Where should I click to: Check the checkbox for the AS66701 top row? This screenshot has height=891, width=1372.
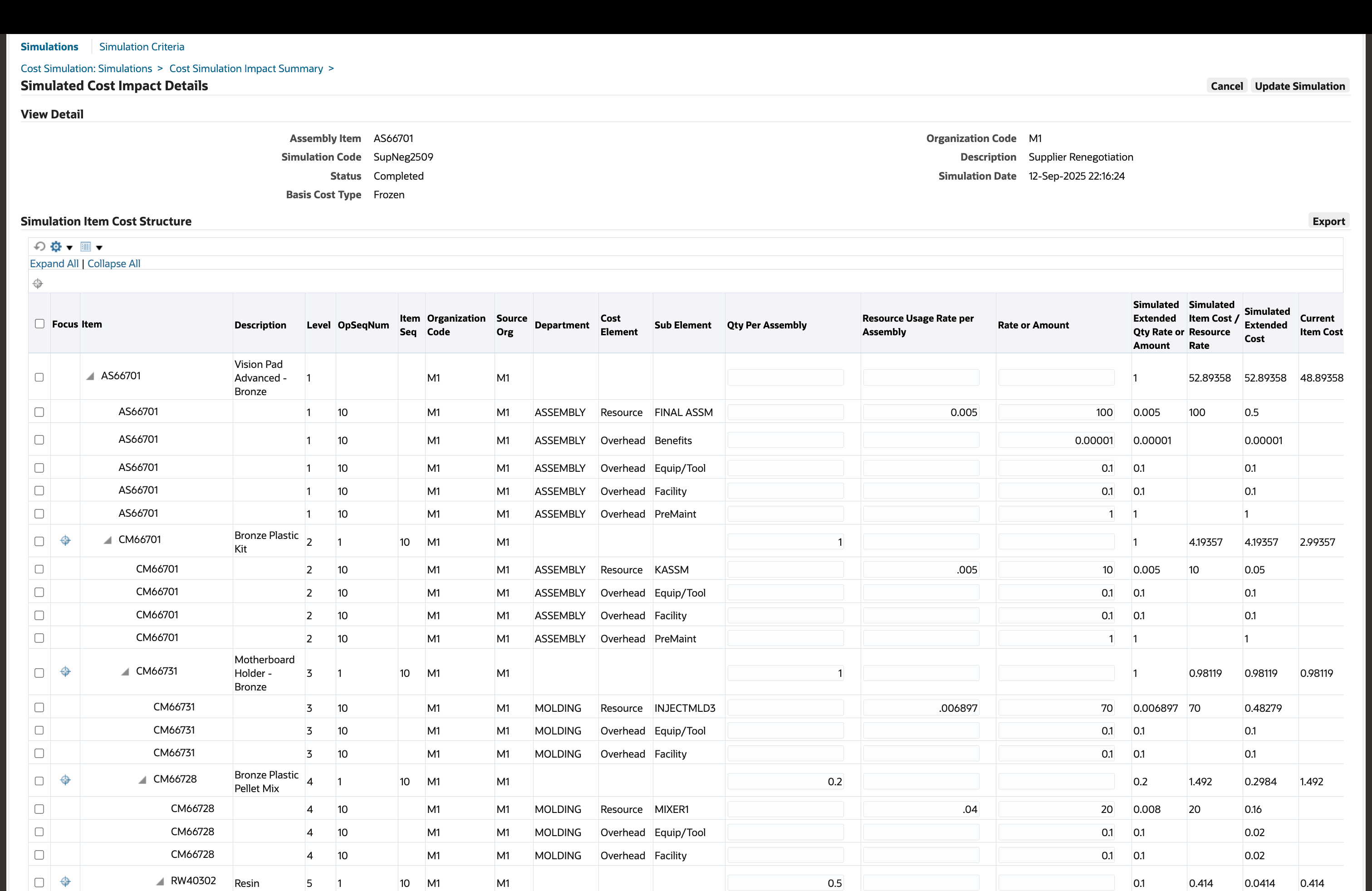pos(39,377)
